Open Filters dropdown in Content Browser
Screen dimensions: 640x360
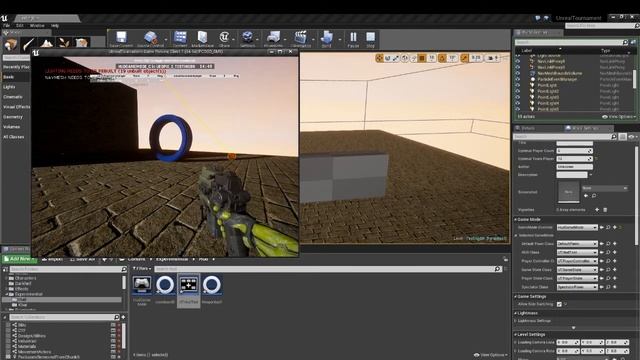pyautogui.click(x=141, y=269)
